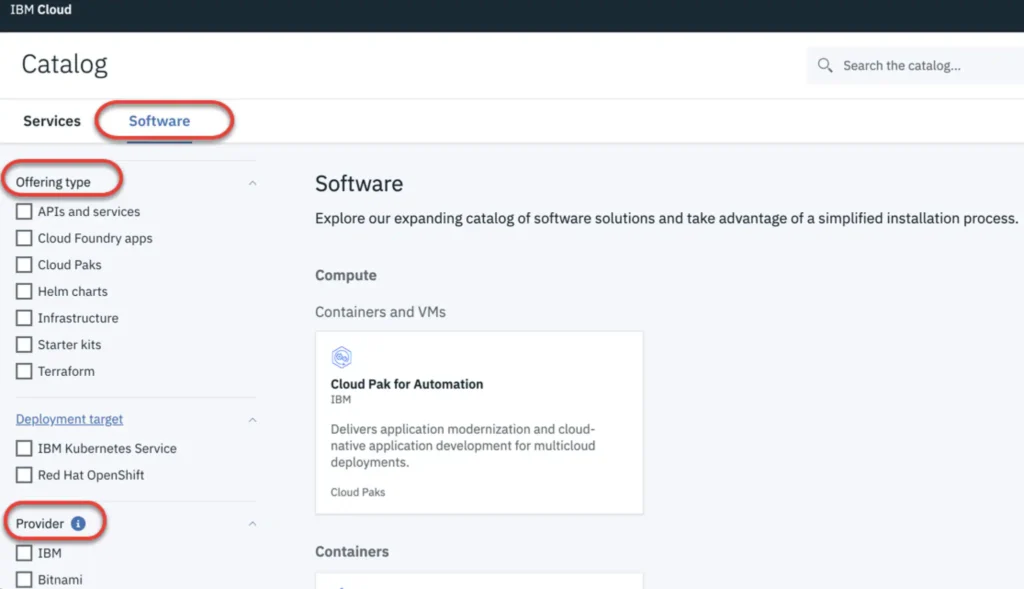Click the IBM Cloud logo
Viewport: 1024px width, 589px height.
[41, 9]
